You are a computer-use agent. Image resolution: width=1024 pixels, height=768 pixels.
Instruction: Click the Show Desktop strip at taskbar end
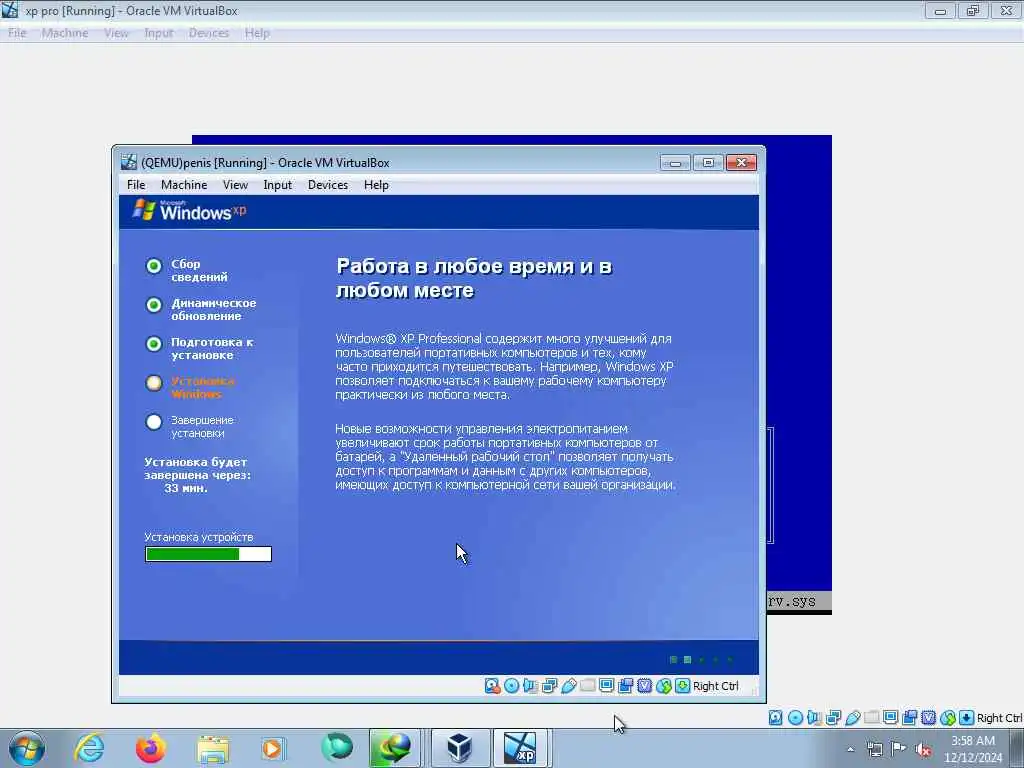point(1017,748)
